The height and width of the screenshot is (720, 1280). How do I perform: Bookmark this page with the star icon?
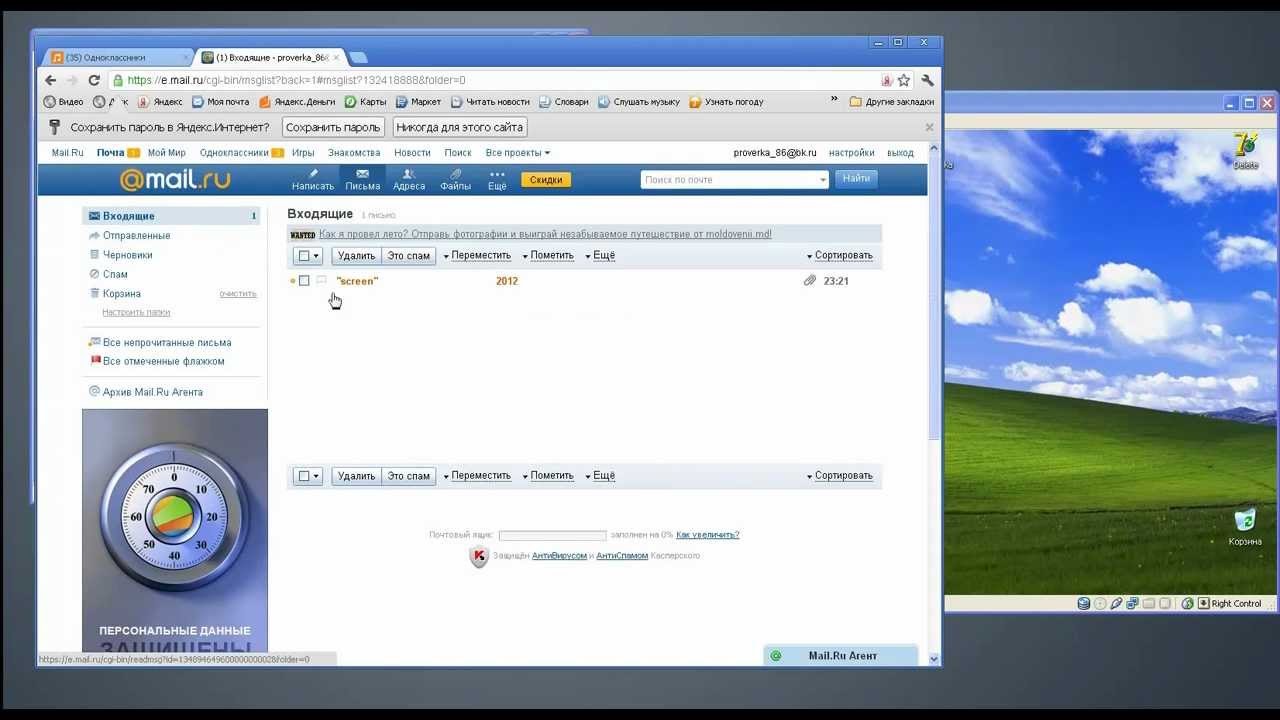tap(904, 80)
